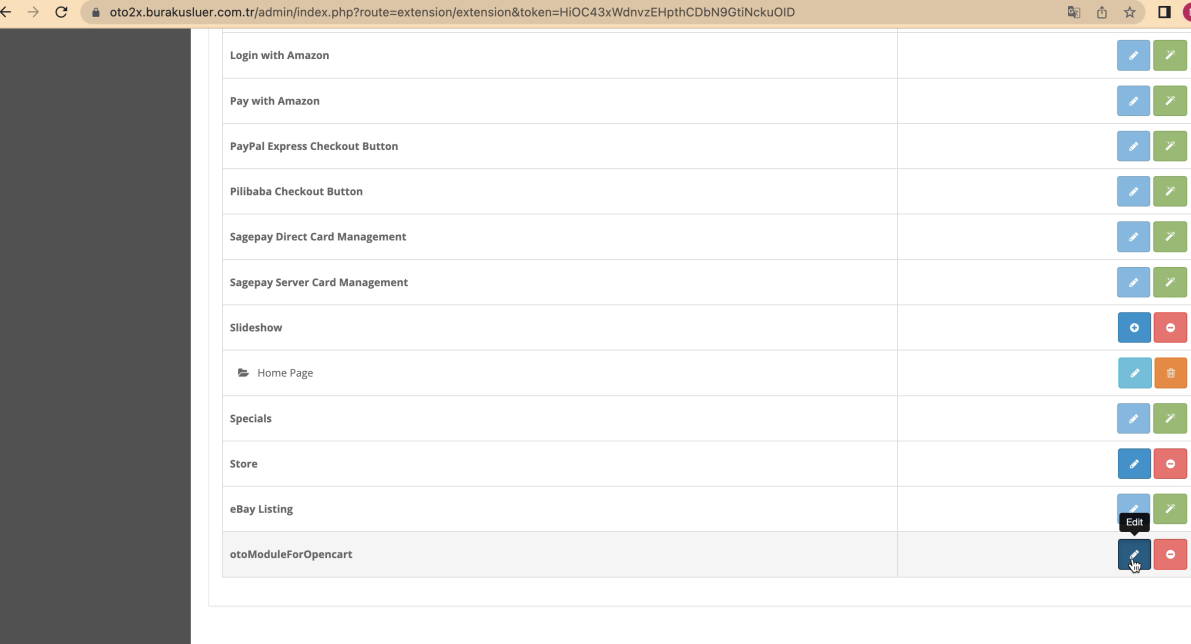Select 'Sagepay Server Card Management' text
This screenshot has width=1191, height=644.
319,283
